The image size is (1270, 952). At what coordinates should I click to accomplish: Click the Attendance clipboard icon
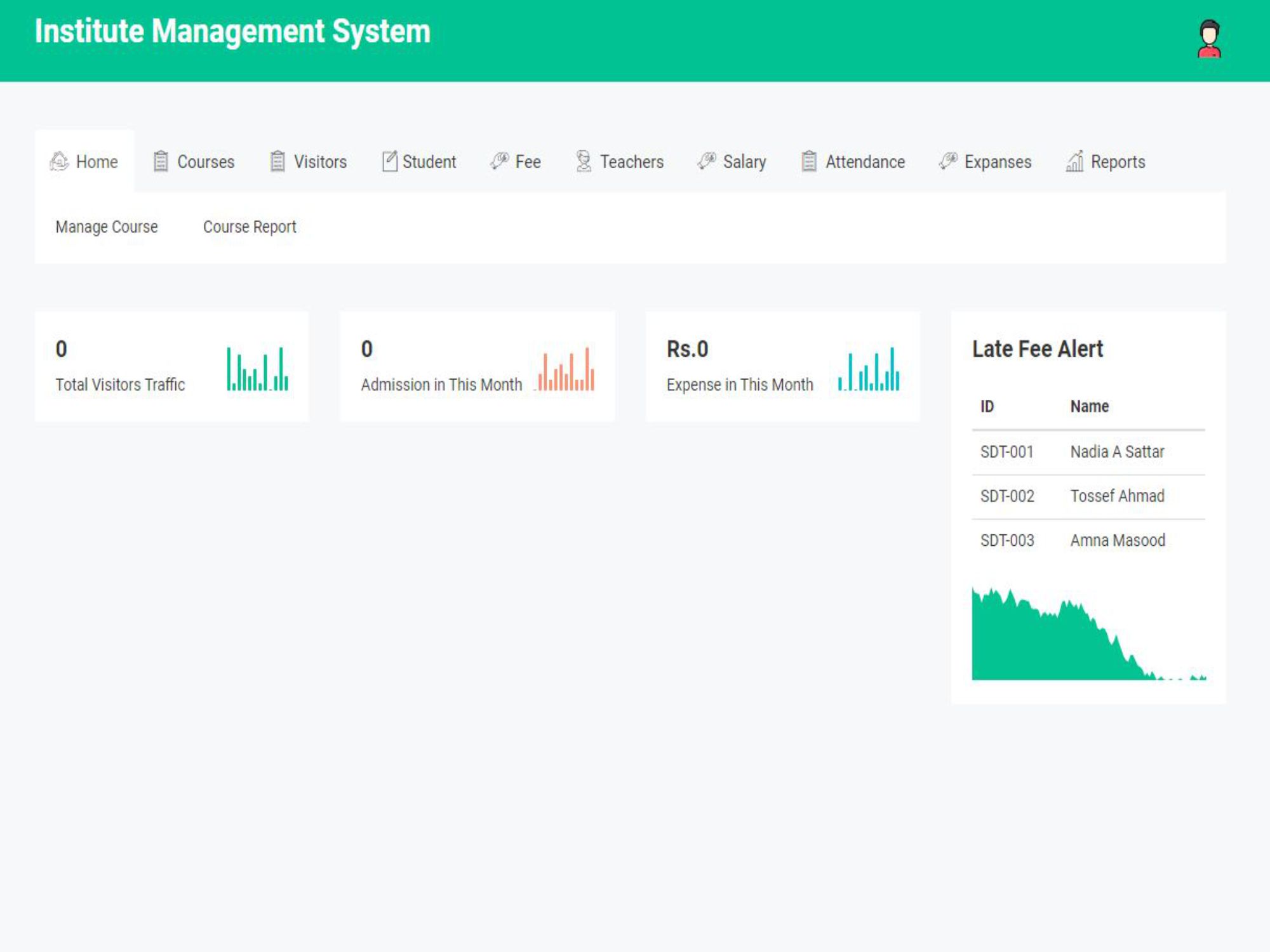(808, 162)
